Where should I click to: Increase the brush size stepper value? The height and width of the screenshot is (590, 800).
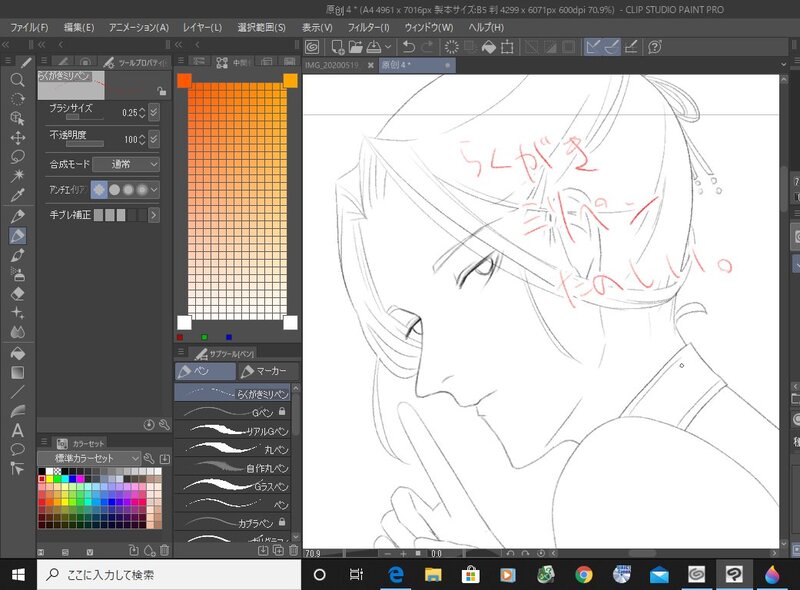click(142, 109)
